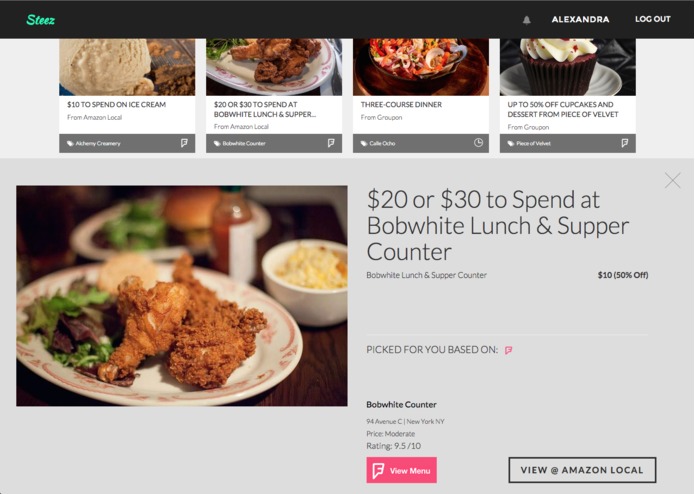
Task: Click Foursquare icon on Alchemy Creamery card
Action: (184, 143)
